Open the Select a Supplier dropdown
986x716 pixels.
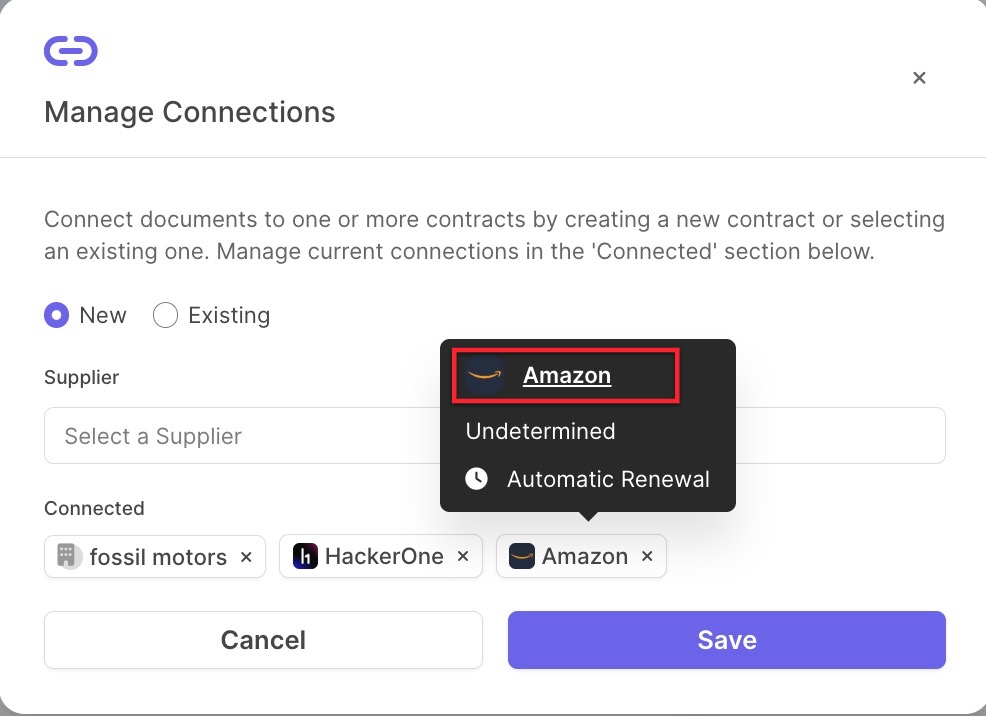(x=494, y=436)
